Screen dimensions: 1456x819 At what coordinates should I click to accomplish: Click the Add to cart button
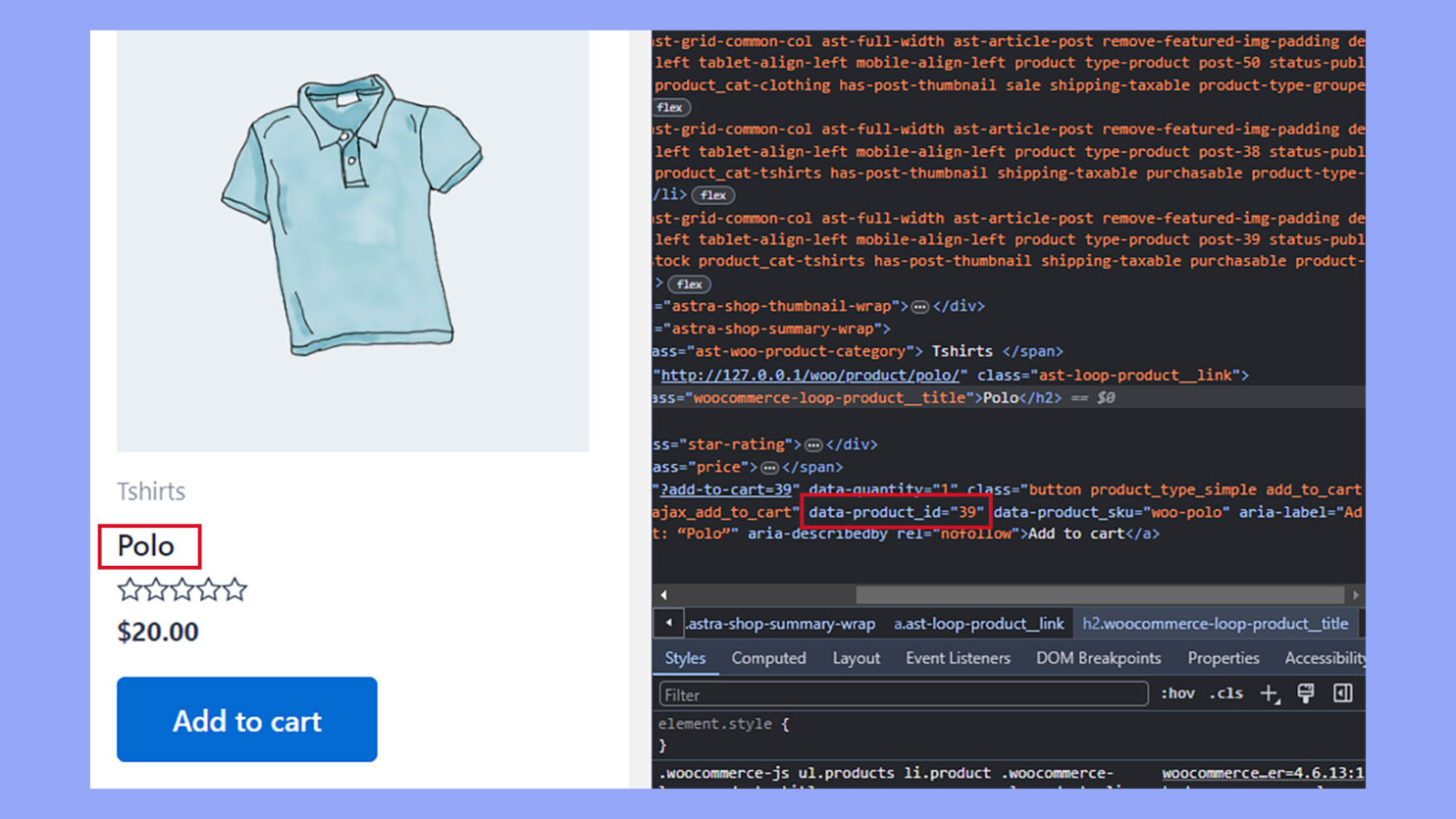pyautogui.click(x=246, y=720)
